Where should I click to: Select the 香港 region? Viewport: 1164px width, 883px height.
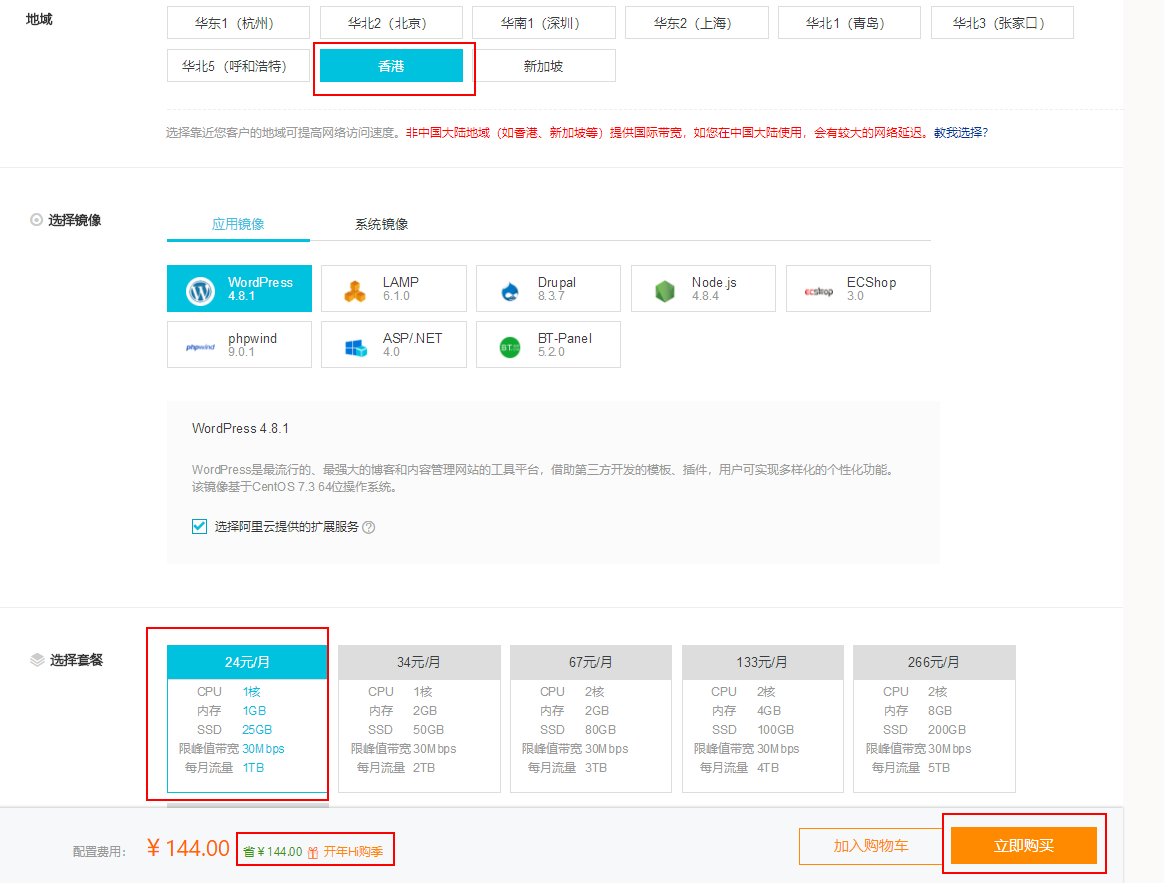[391, 66]
